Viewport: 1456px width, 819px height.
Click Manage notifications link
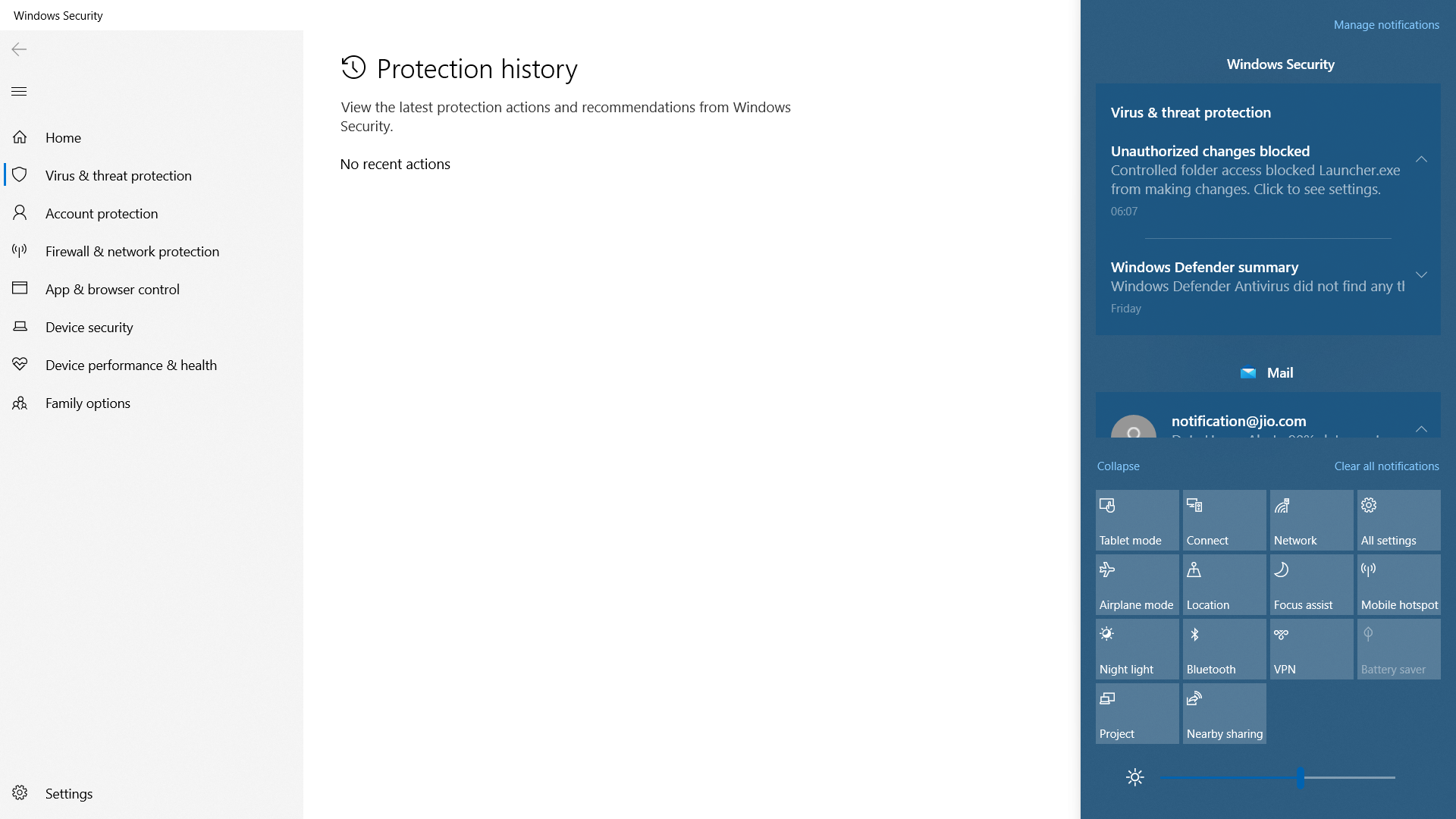(x=1386, y=25)
